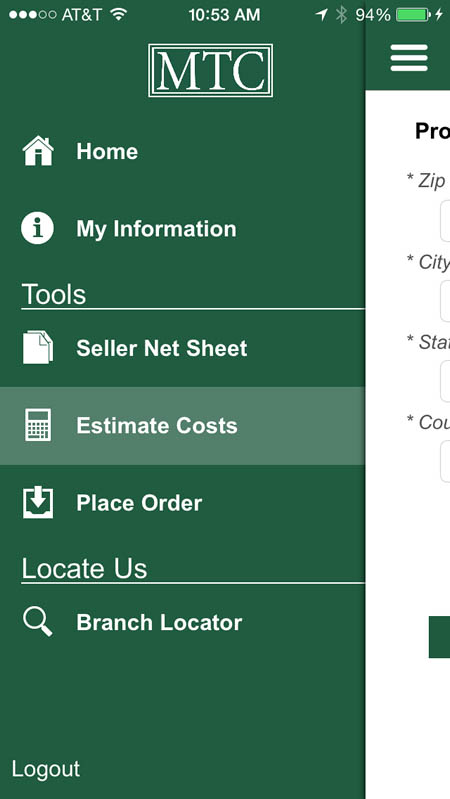Select Estimate Costs in the menu
Image resolution: width=450 pixels, height=799 pixels.
pos(182,425)
